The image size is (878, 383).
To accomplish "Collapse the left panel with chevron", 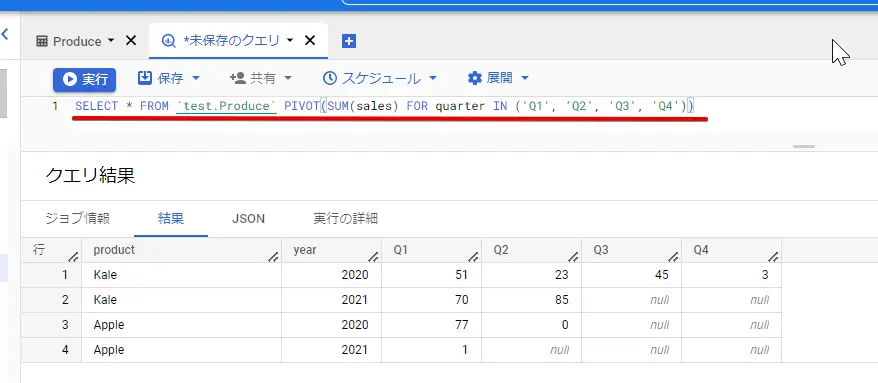I will pos(4,35).
